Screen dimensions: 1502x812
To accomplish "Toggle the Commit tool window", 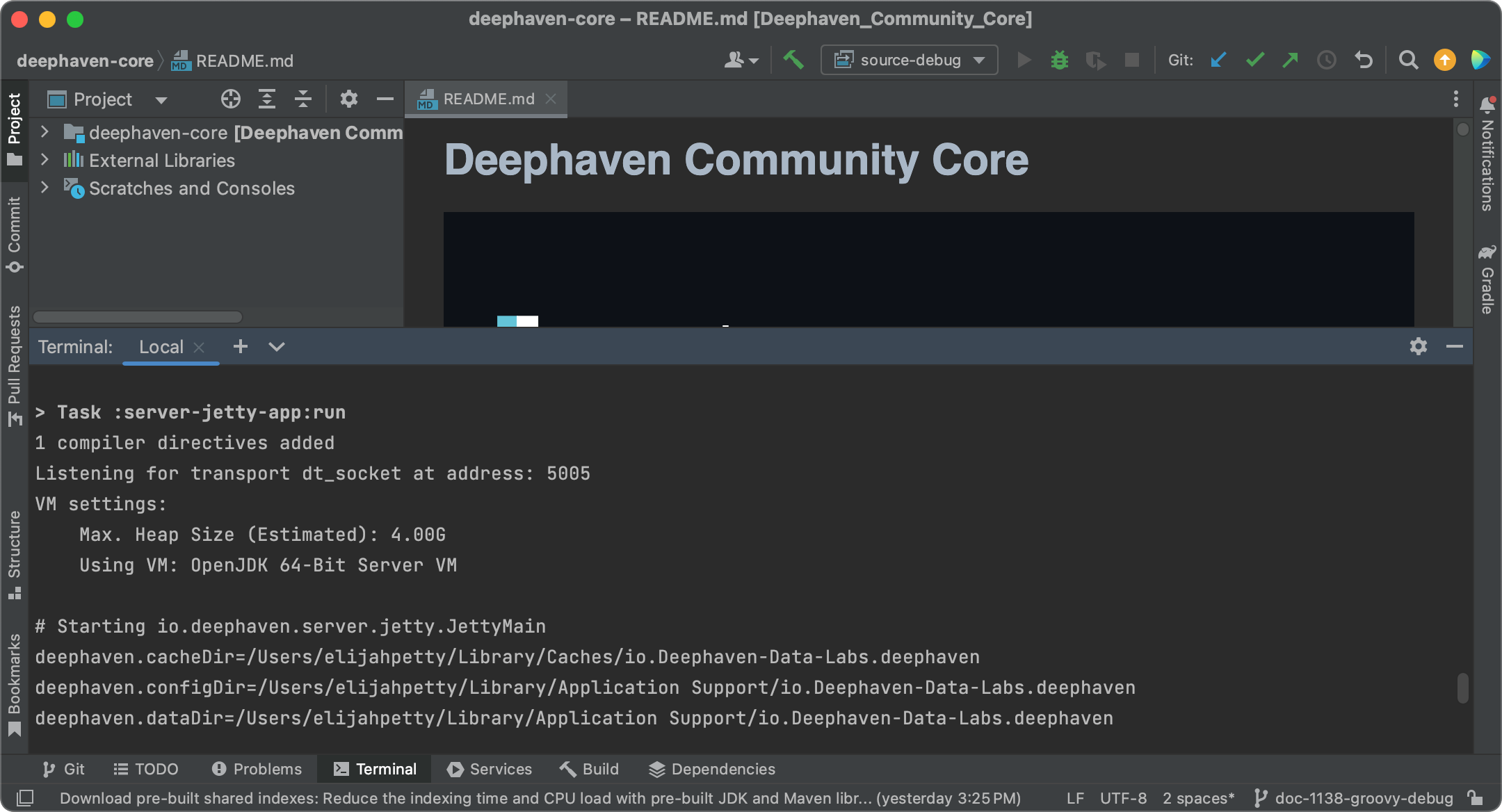I will point(15,234).
